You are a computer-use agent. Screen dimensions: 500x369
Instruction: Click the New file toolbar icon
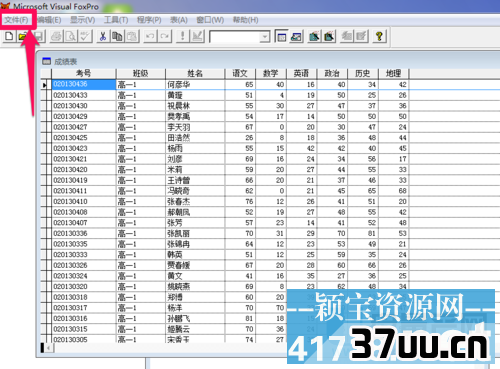[x=9, y=36]
